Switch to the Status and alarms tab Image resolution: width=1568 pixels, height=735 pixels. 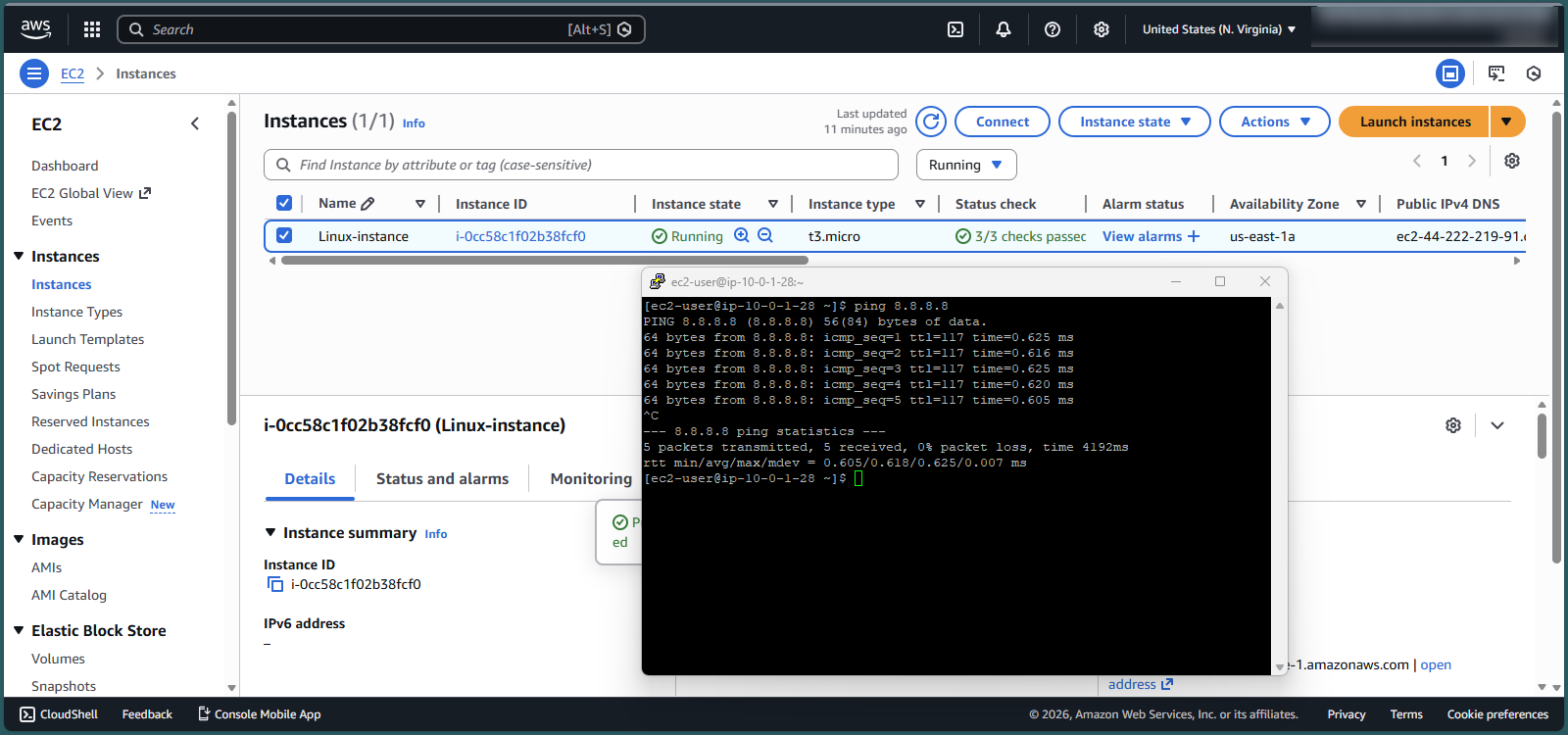coord(442,478)
